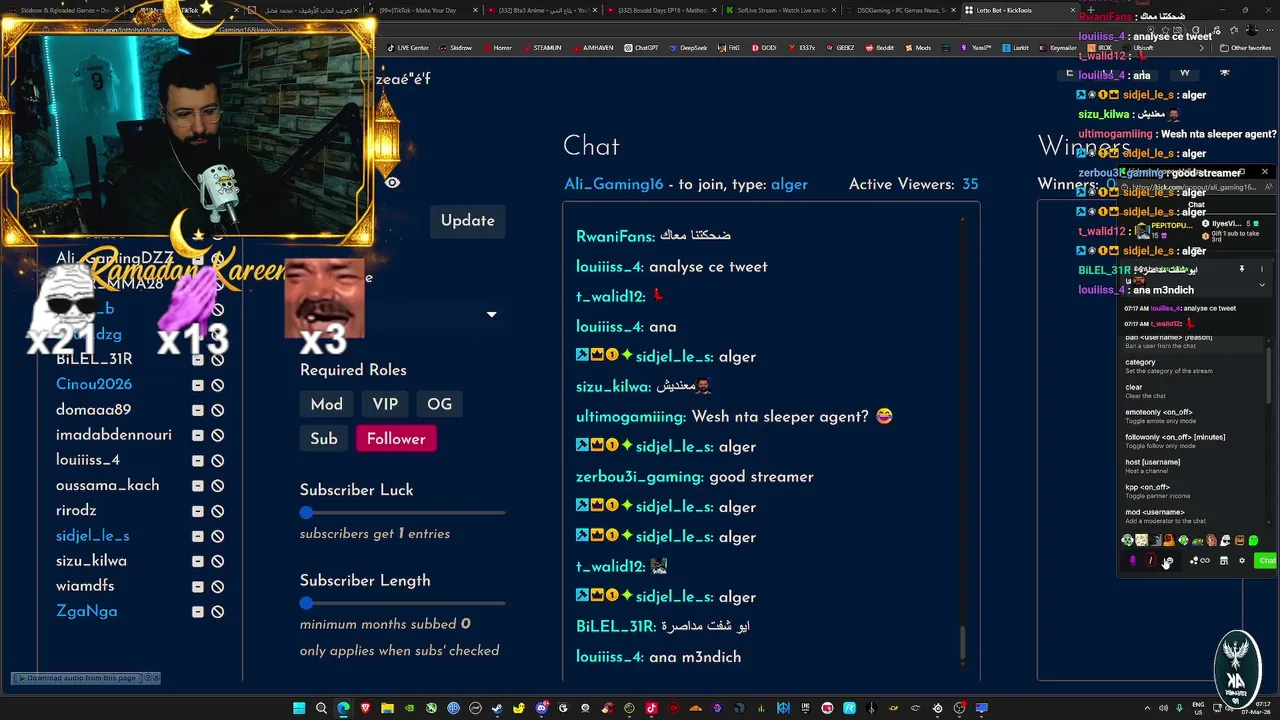Ban imadabdennouri using the circle-slash icon
This screenshot has width=1280, height=720.
[217, 435]
